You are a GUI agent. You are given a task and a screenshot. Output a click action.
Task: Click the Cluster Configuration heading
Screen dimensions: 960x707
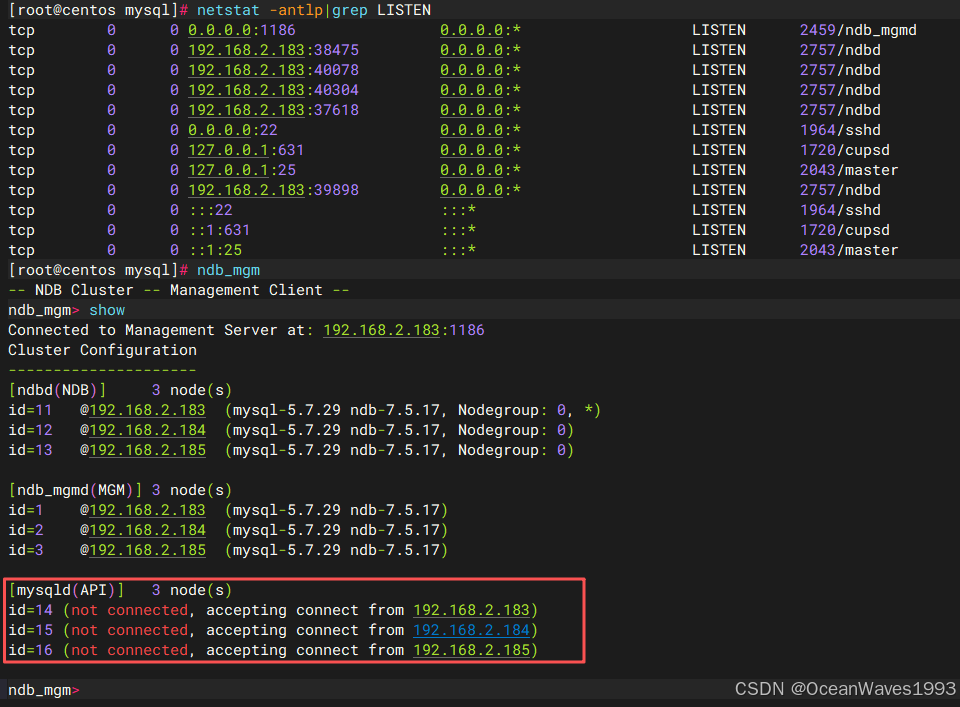(103, 350)
